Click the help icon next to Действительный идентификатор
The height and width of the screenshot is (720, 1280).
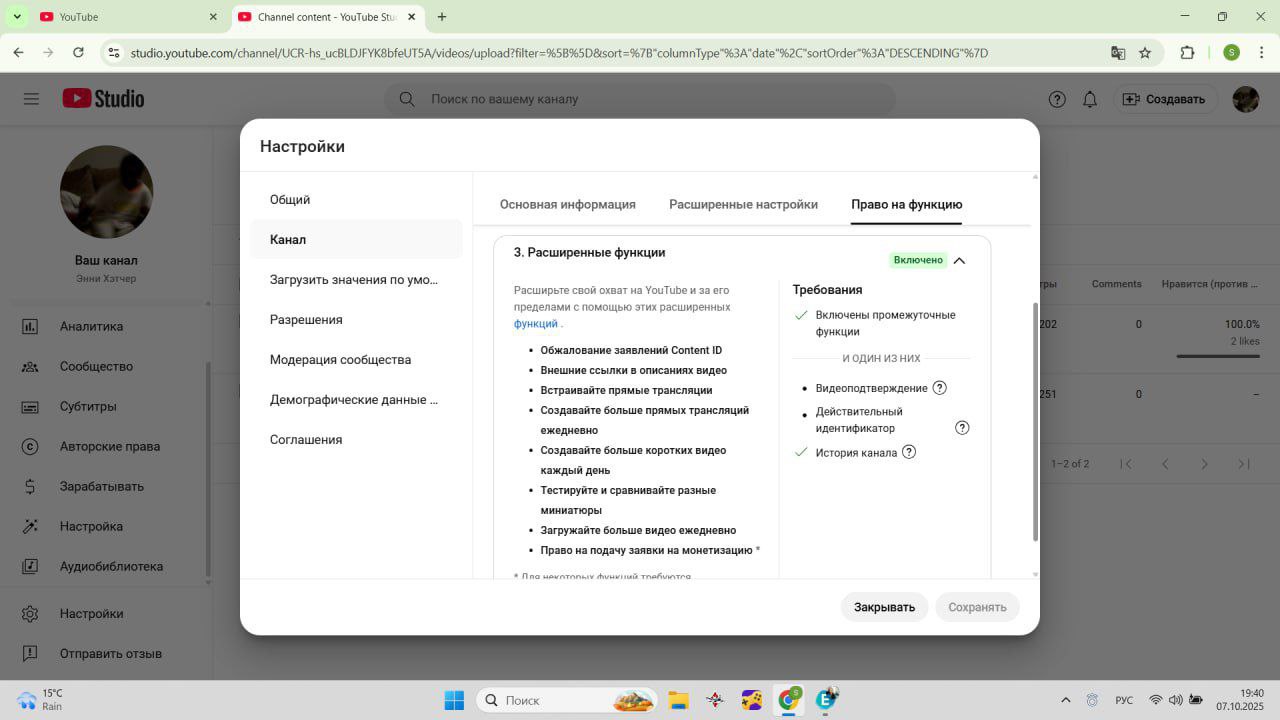[962, 427]
